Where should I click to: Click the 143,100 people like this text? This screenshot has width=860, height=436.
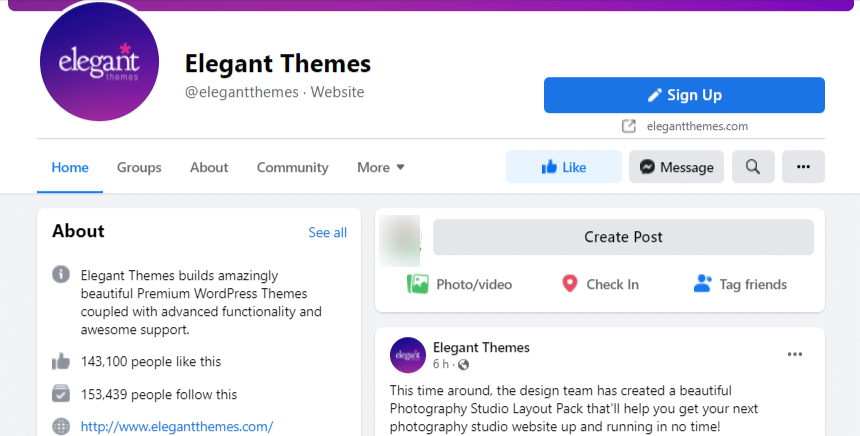point(151,361)
